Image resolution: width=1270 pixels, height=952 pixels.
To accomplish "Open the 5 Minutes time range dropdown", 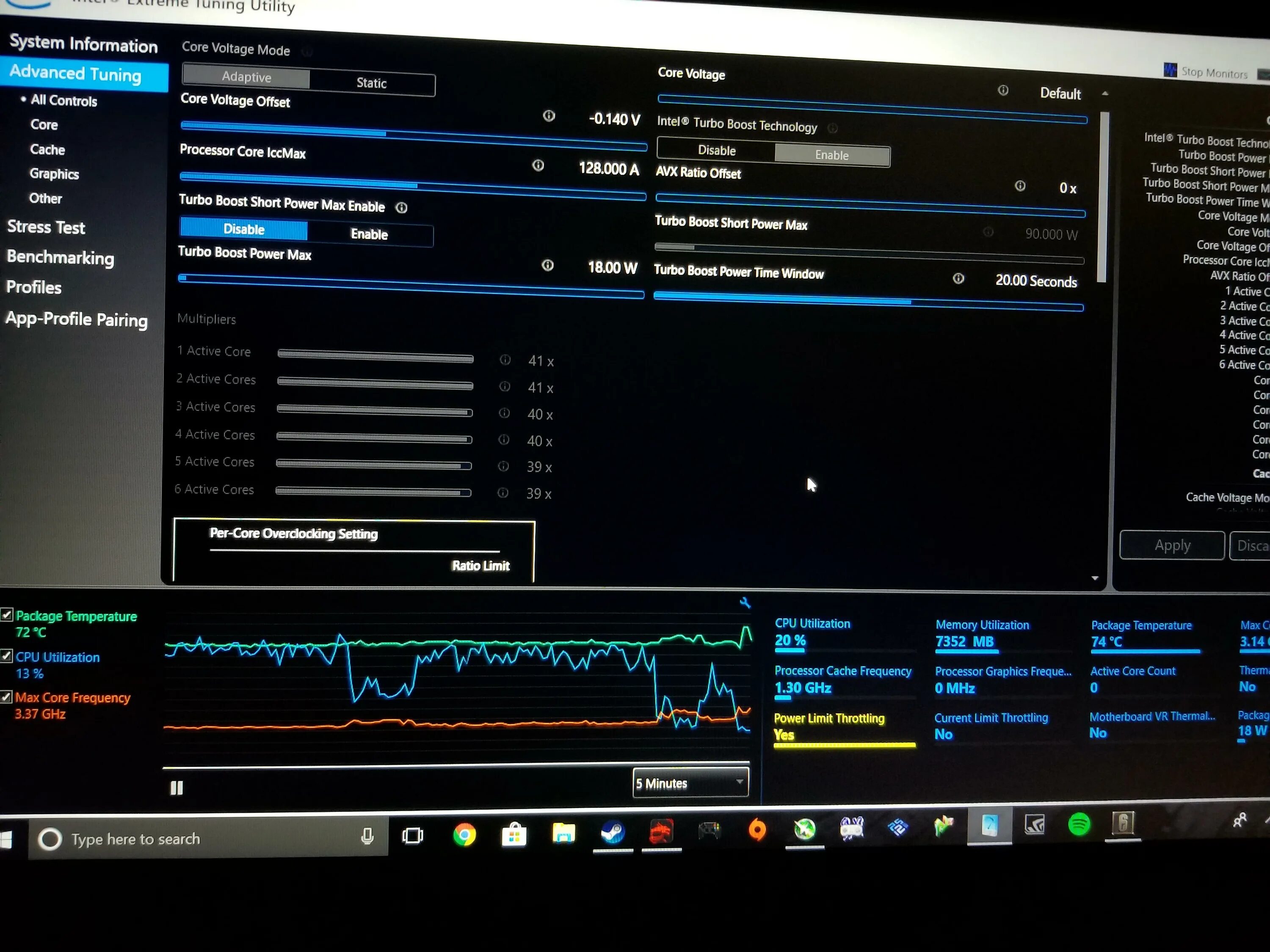I will (691, 783).
